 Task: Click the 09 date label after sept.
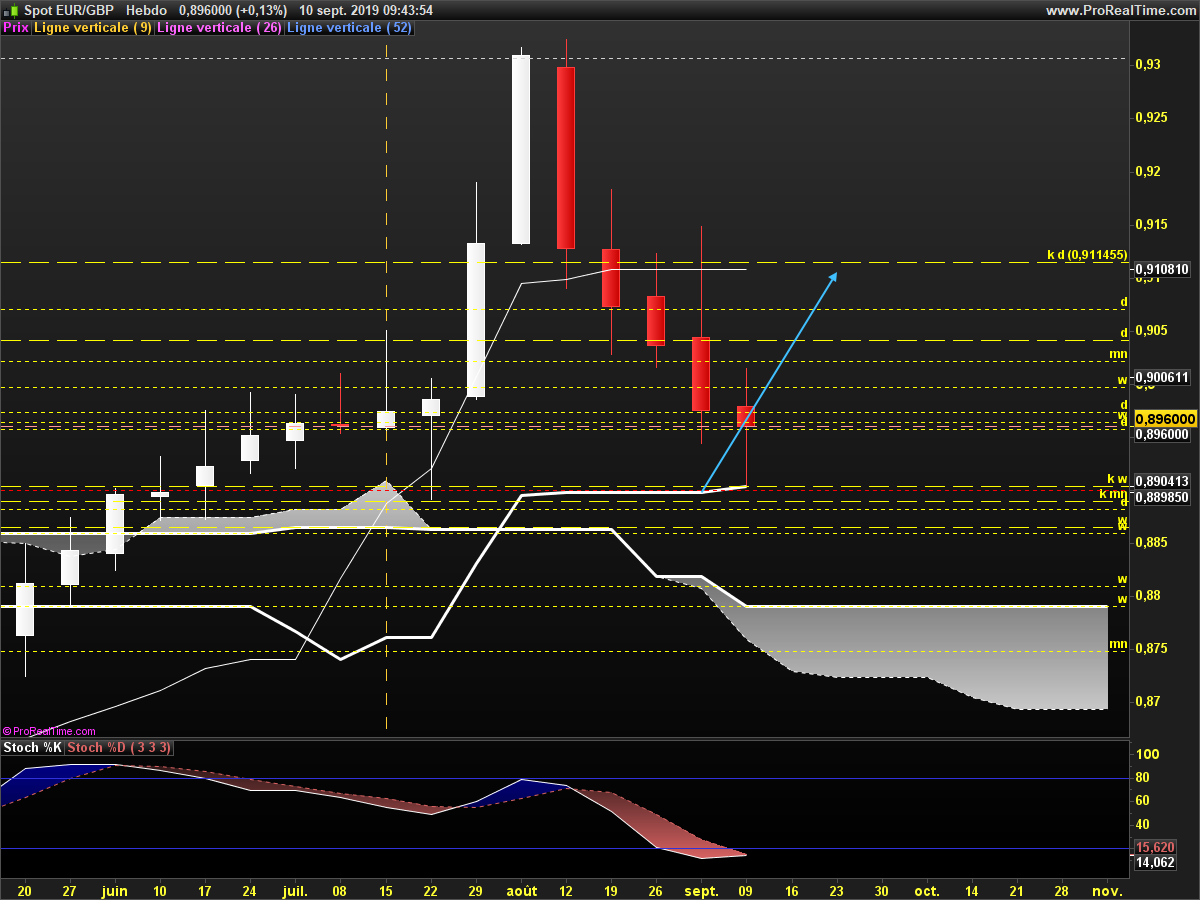tap(746, 890)
